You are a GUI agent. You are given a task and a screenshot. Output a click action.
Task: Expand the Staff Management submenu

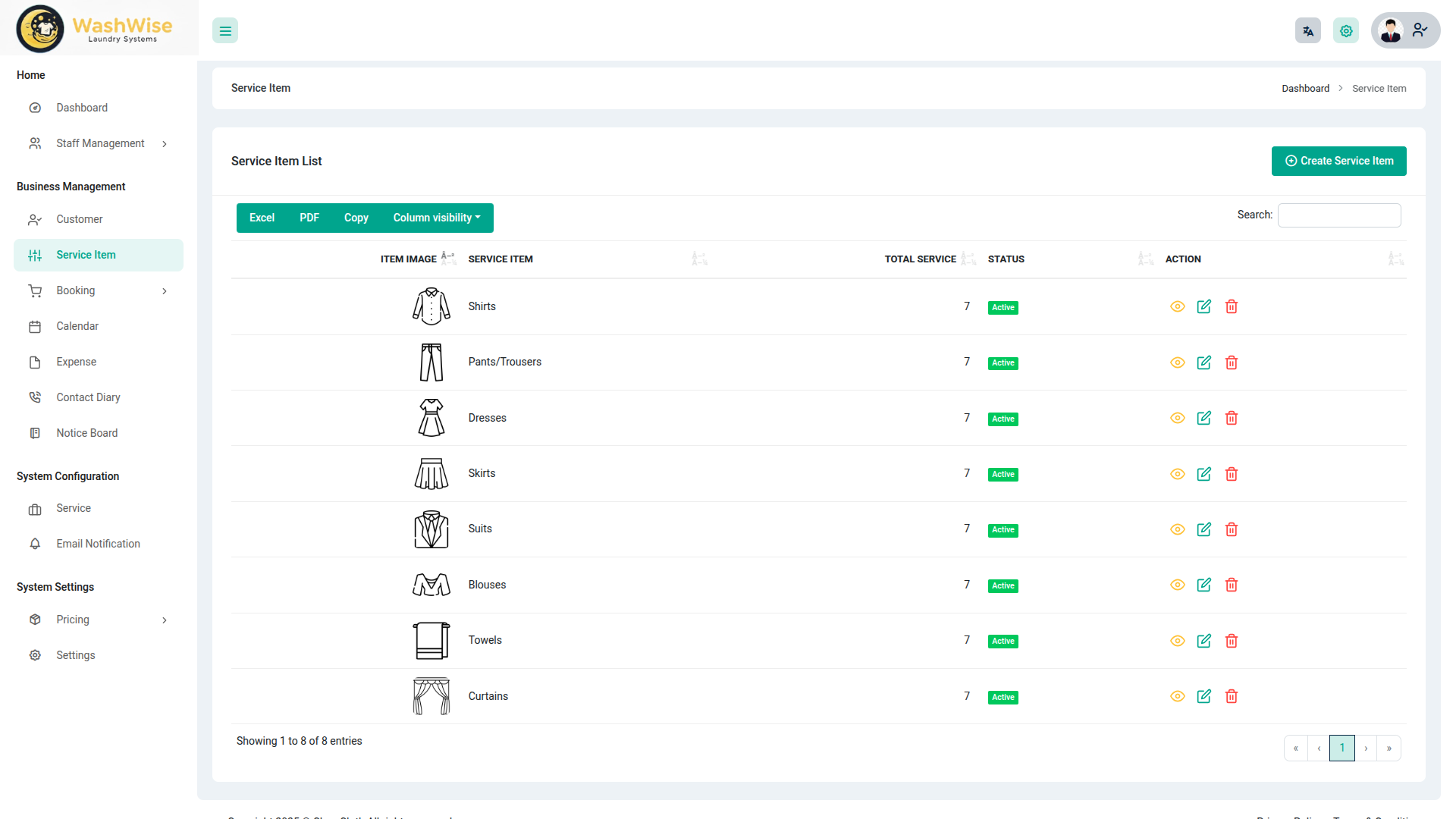(99, 143)
